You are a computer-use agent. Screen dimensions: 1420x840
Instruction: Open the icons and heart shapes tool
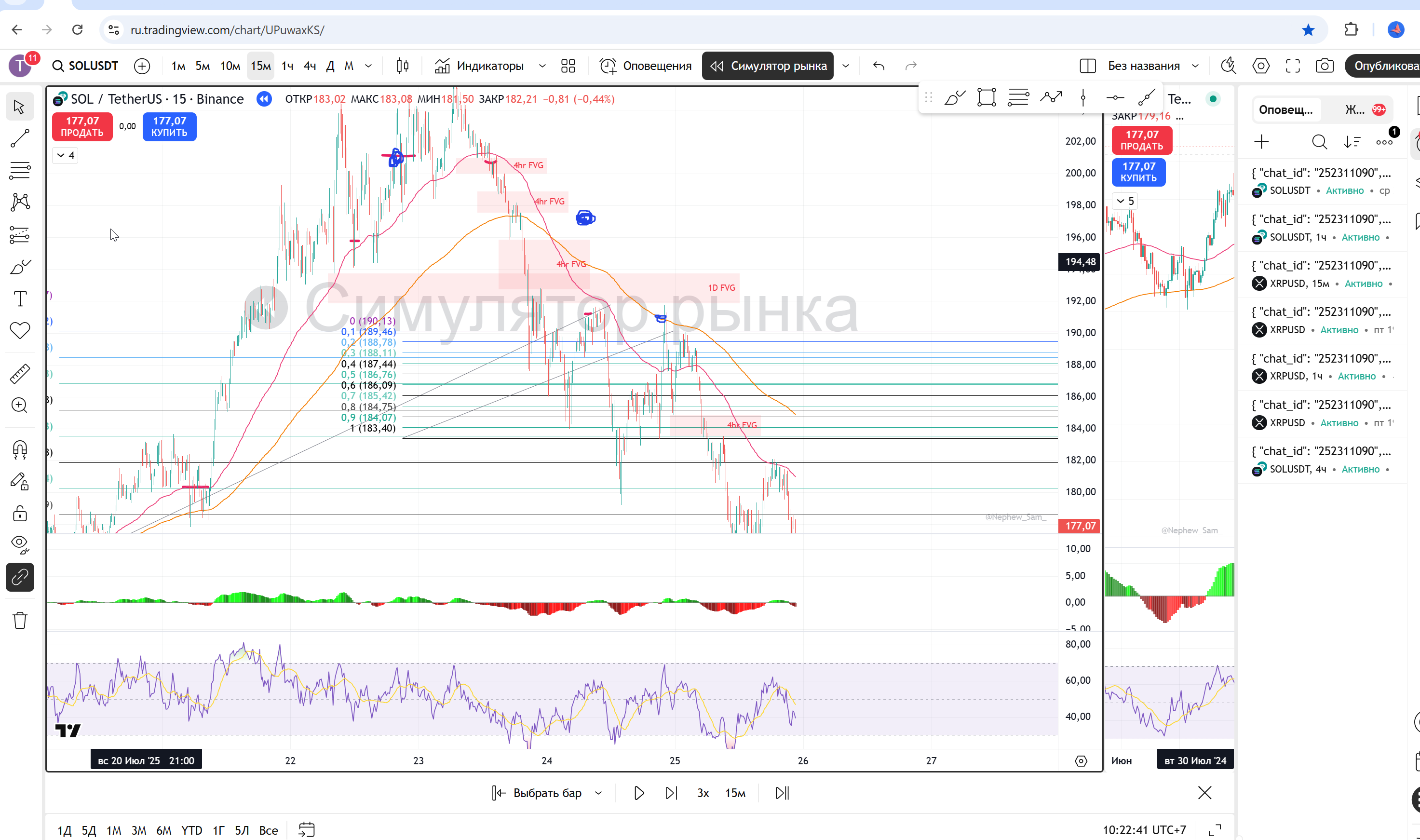point(20,330)
